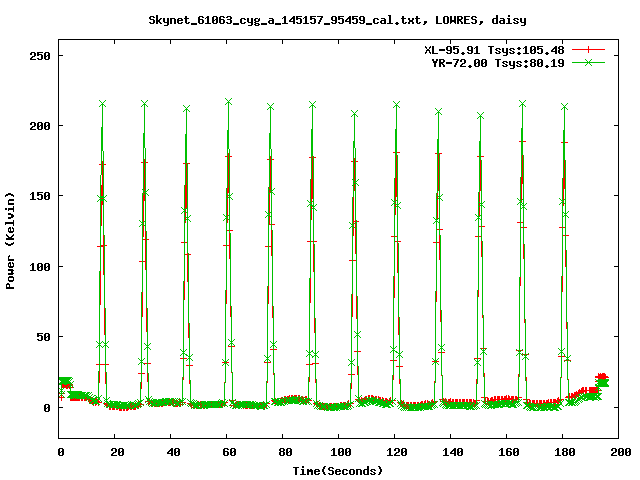The height and width of the screenshot is (480, 640).
Task: Click the 50 tick label on y-axis
Action: pyautogui.click(x=44, y=337)
